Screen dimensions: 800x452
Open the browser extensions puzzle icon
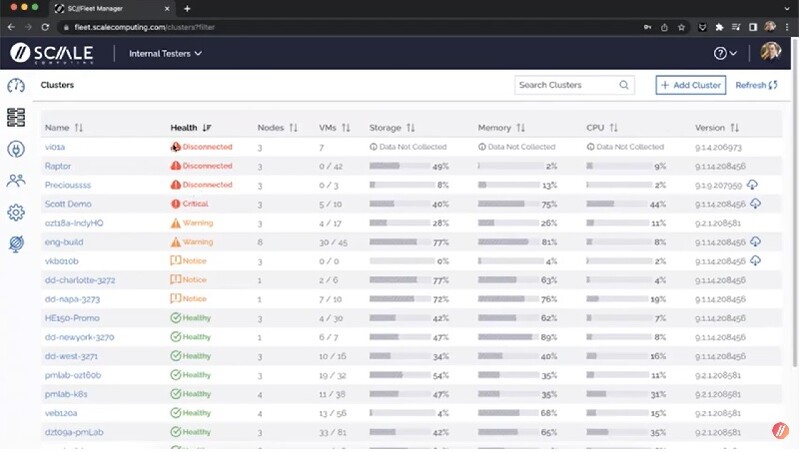click(x=718, y=27)
